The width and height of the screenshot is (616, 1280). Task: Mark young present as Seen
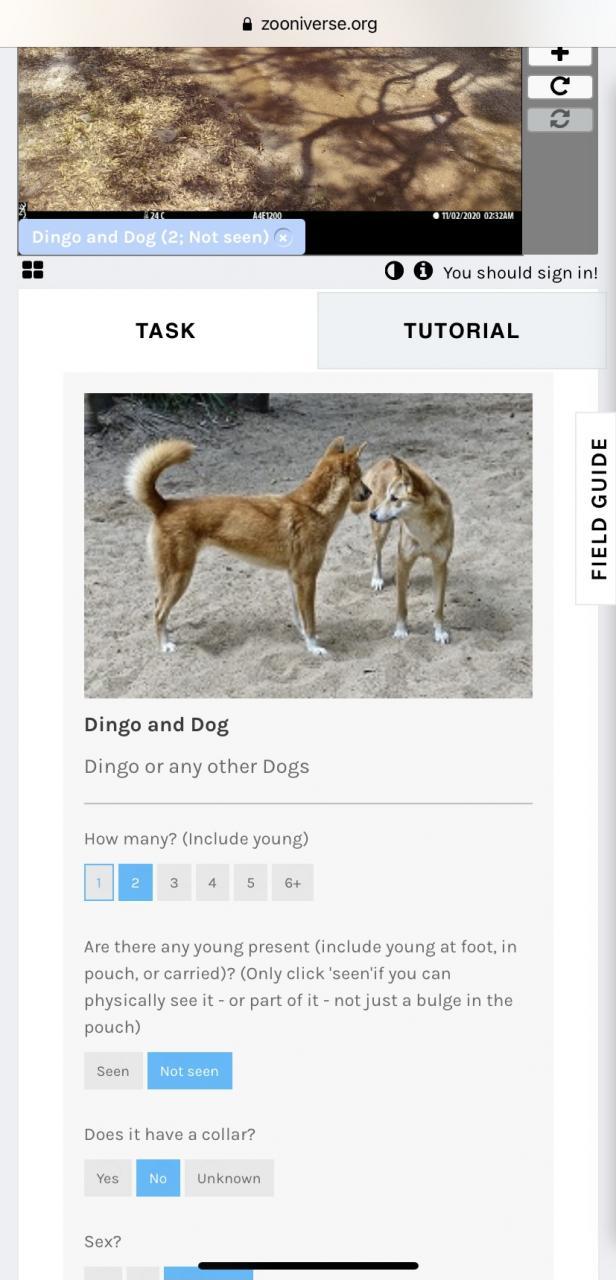[113, 1071]
